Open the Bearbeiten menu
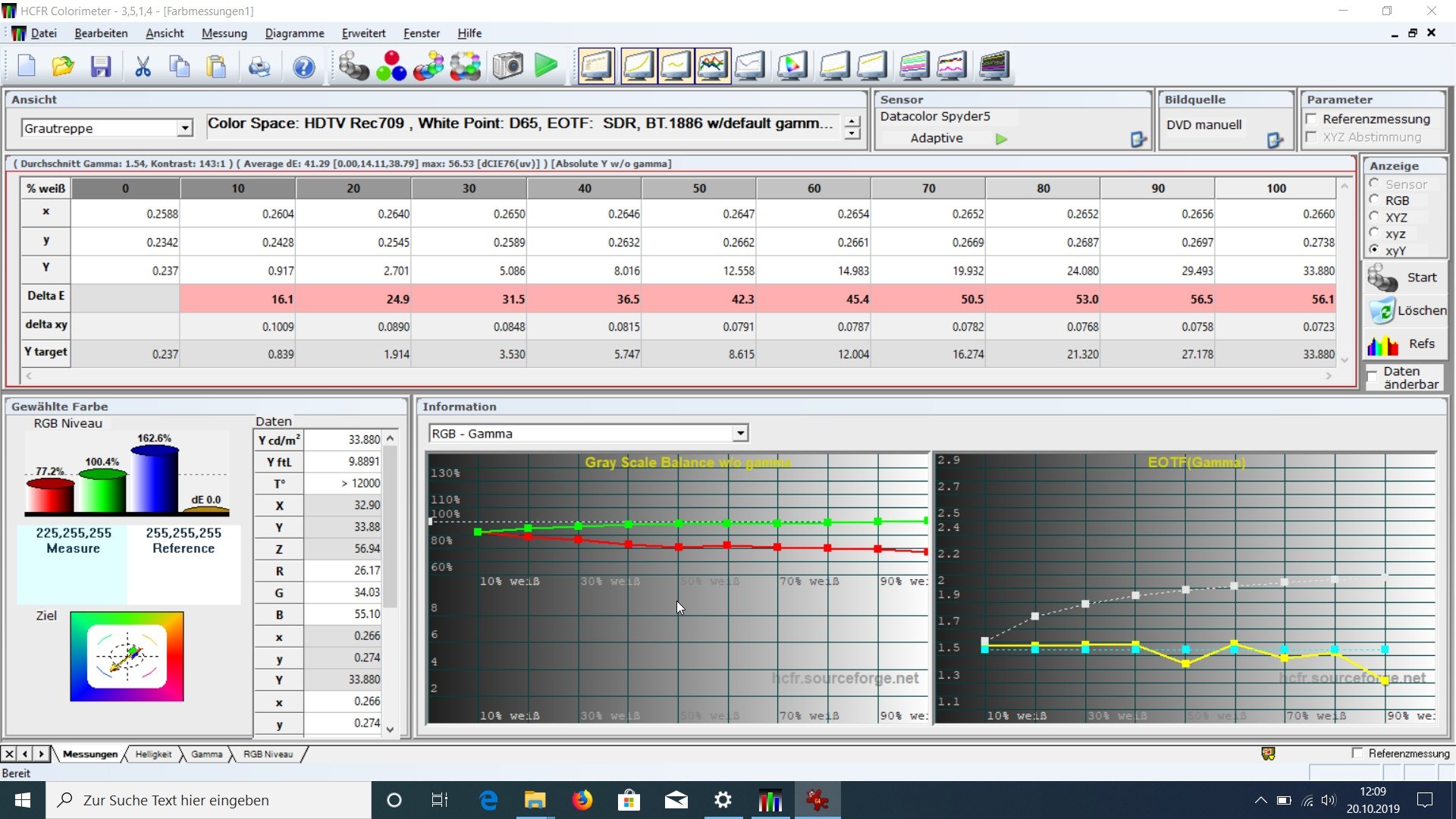The height and width of the screenshot is (819, 1456). (x=101, y=33)
